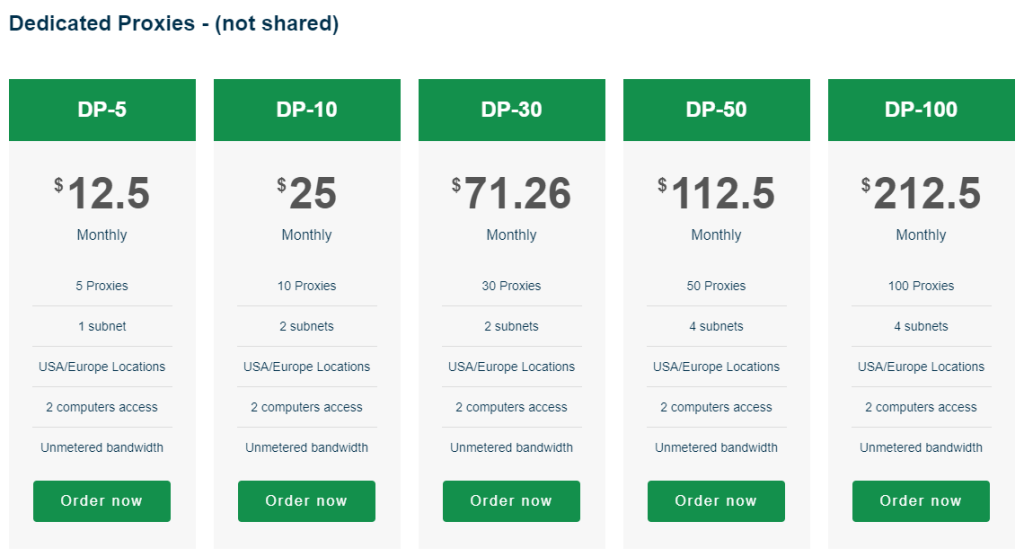Screen dimensions: 1024x557
Task: Click Order now for the DP-5 plan
Action: [102, 501]
